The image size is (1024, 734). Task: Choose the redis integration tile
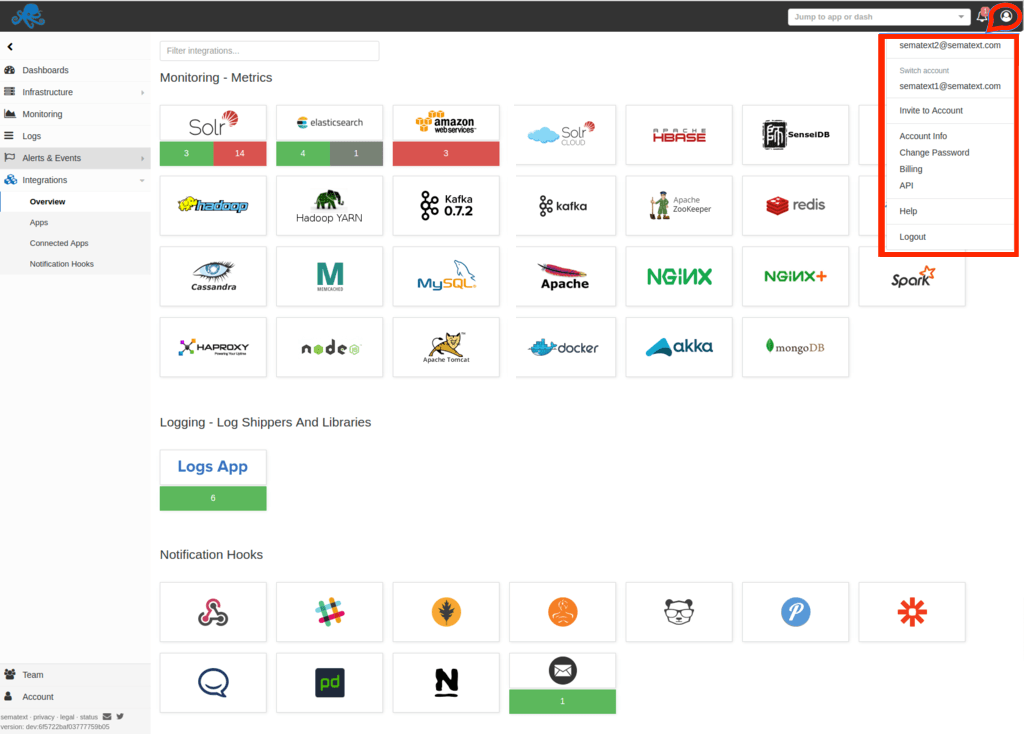(x=795, y=206)
